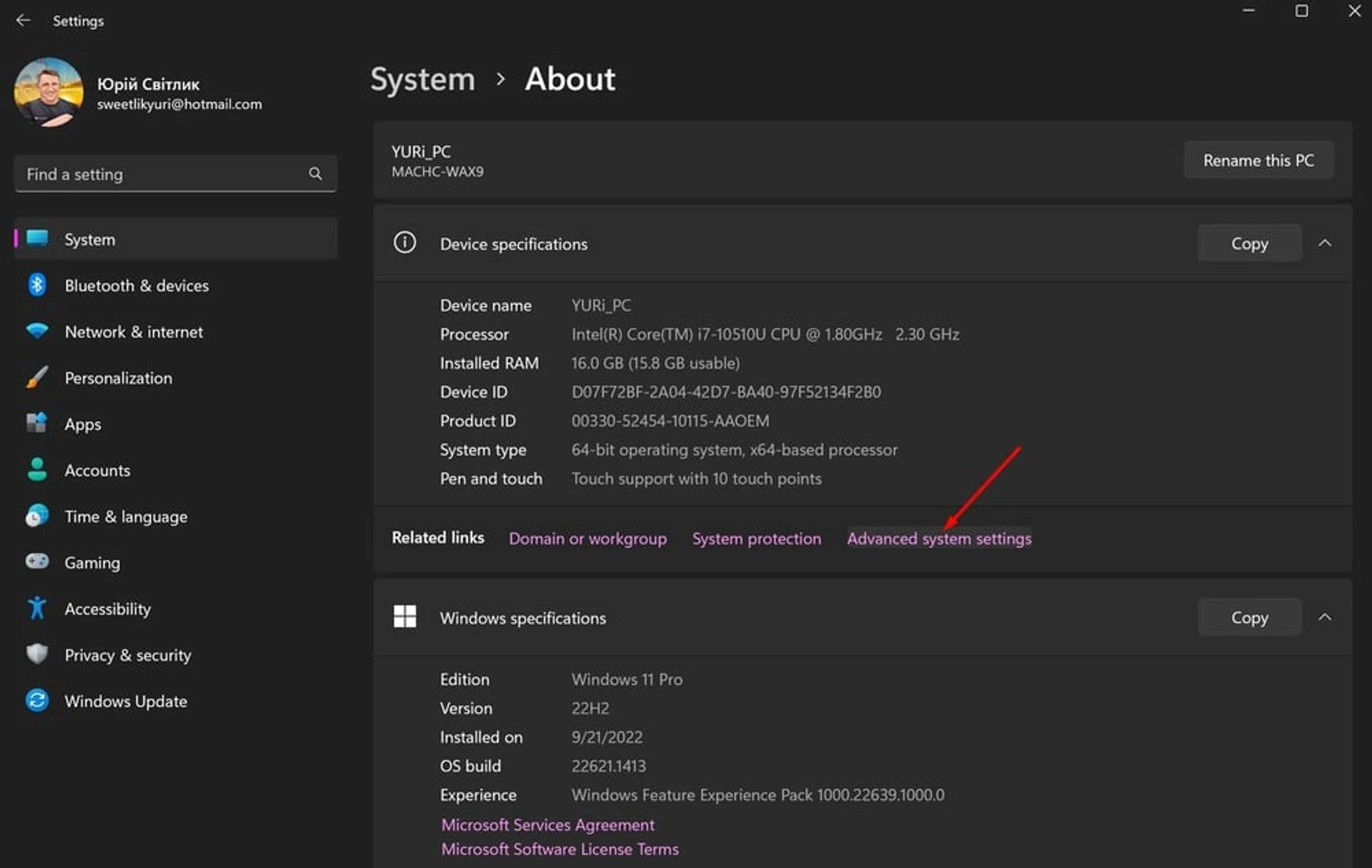The height and width of the screenshot is (868, 1372).
Task: Open the Network & internet Wi-Fi icon
Action: [x=37, y=331]
